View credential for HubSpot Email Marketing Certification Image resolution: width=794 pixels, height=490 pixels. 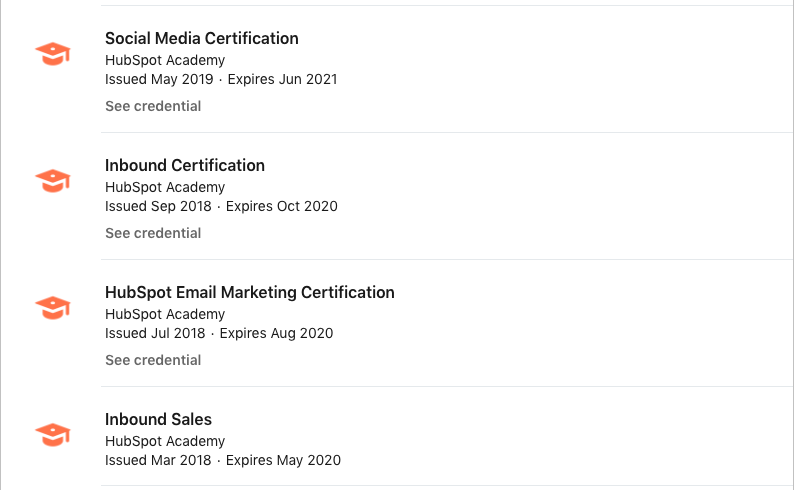pyautogui.click(x=153, y=360)
